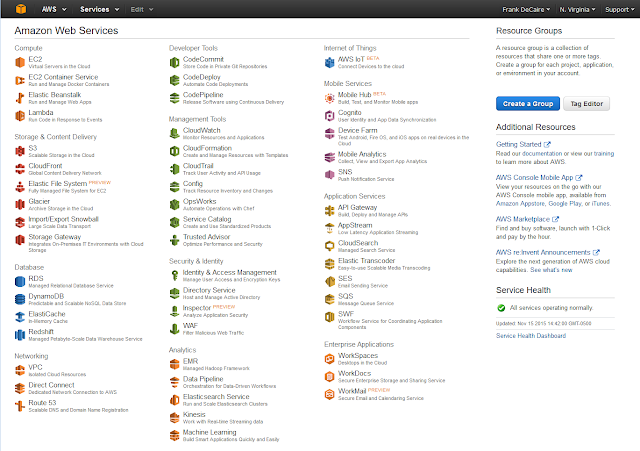Click the Machine Learning icon
Viewport: 640px width, 451px height.
[x=175, y=435]
